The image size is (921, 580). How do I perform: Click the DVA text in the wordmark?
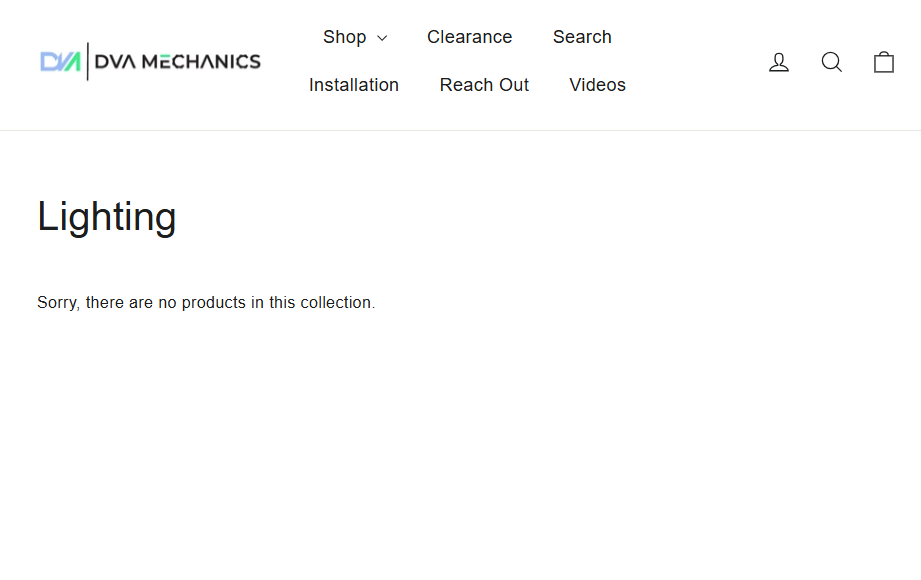[116, 62]
